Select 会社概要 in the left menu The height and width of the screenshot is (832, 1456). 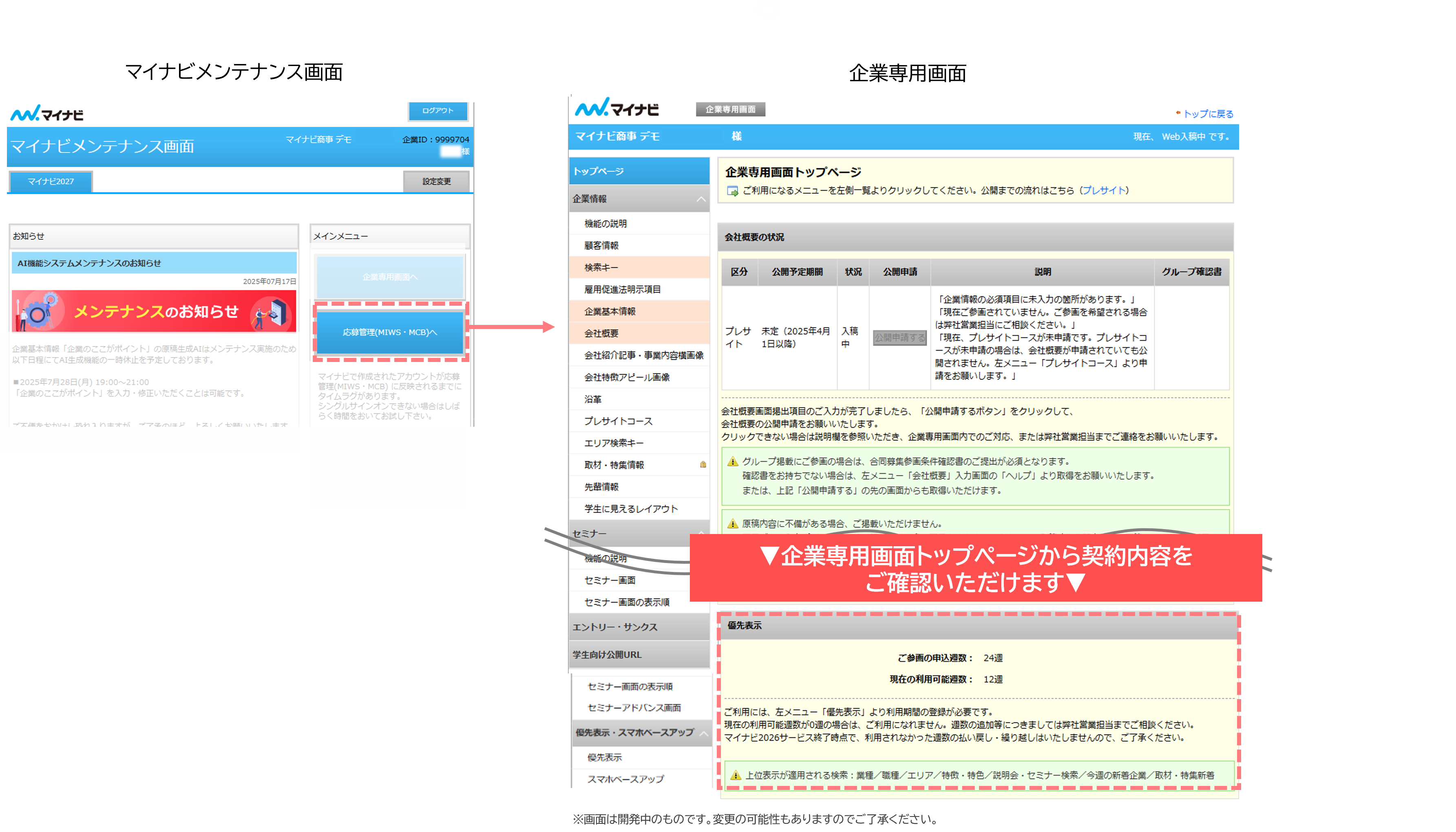coord(601,333)
